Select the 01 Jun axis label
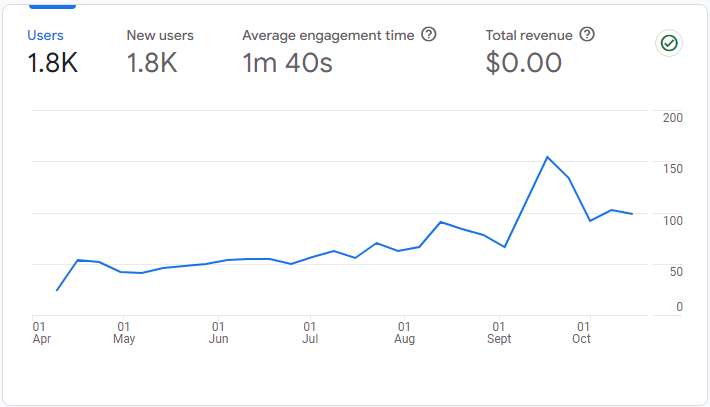 (x=217, y=332)
